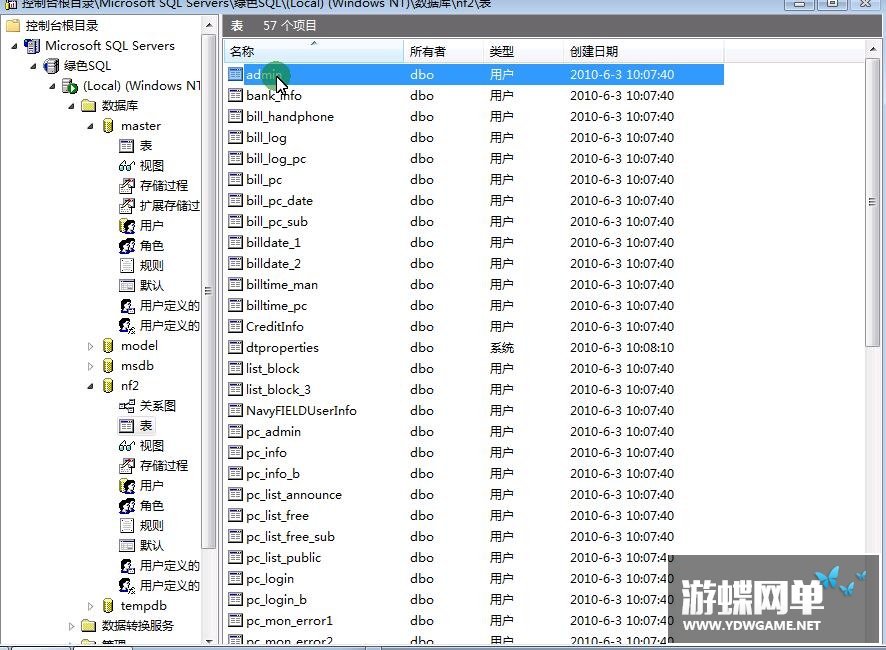Select the admin table row
This screenshot has height=650, width=886.
point(475,74)
